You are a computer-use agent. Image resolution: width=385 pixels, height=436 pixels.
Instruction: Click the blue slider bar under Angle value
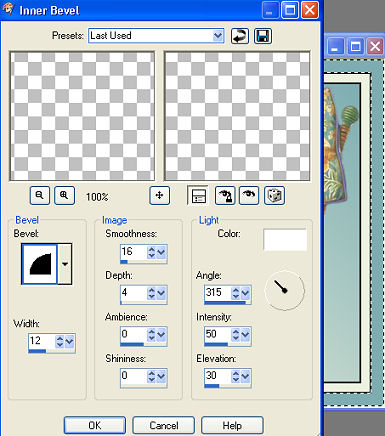coord(225,303)
